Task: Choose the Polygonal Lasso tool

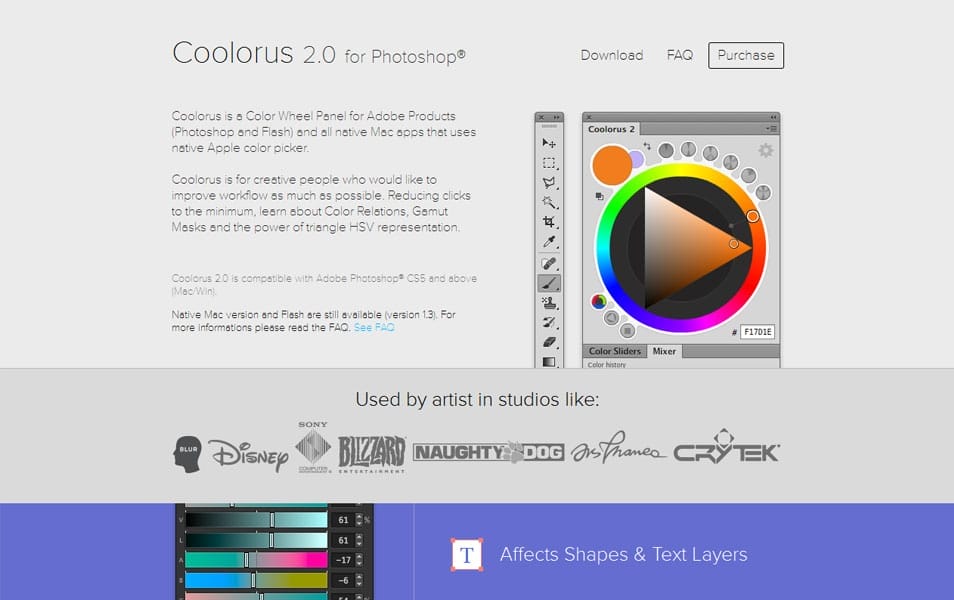Action: [549, 183]
